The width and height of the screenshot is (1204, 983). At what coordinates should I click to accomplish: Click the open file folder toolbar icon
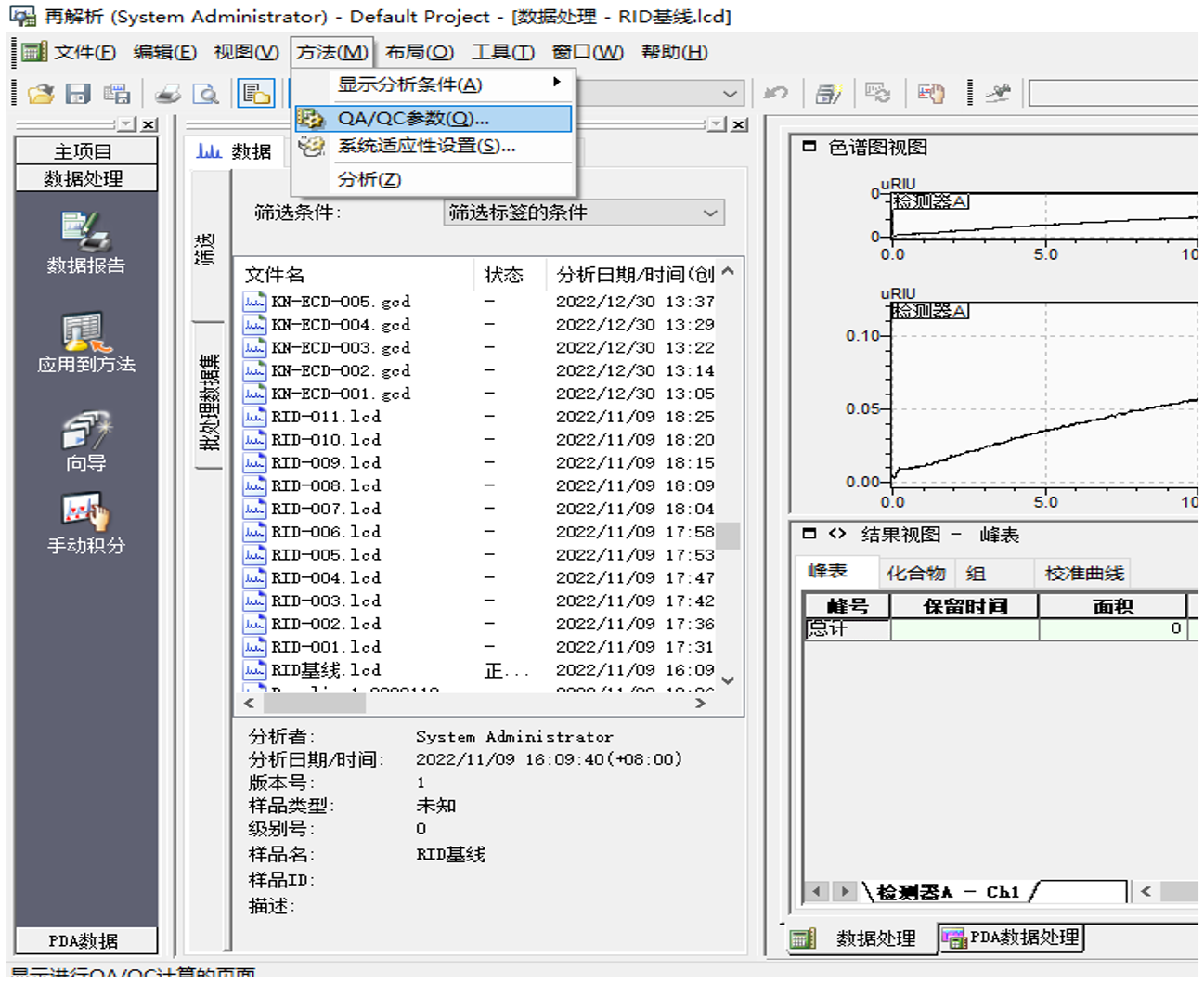point(41,94)
